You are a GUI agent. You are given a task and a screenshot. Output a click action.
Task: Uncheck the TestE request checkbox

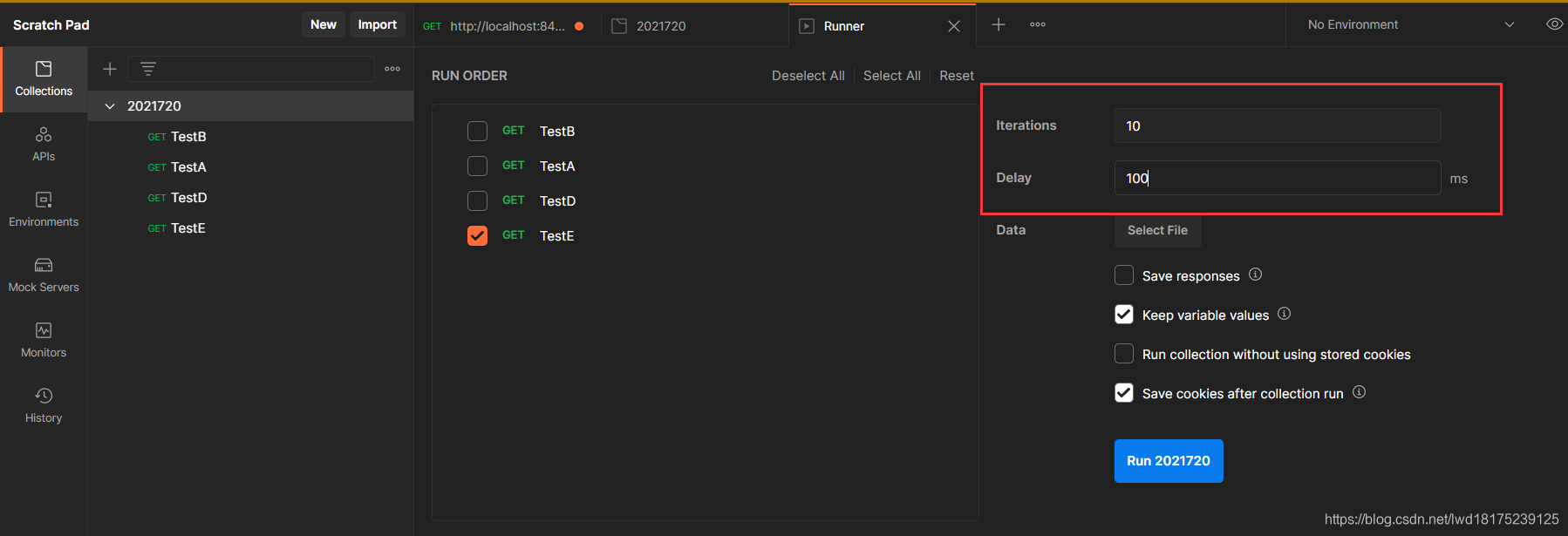click(477, 235)
